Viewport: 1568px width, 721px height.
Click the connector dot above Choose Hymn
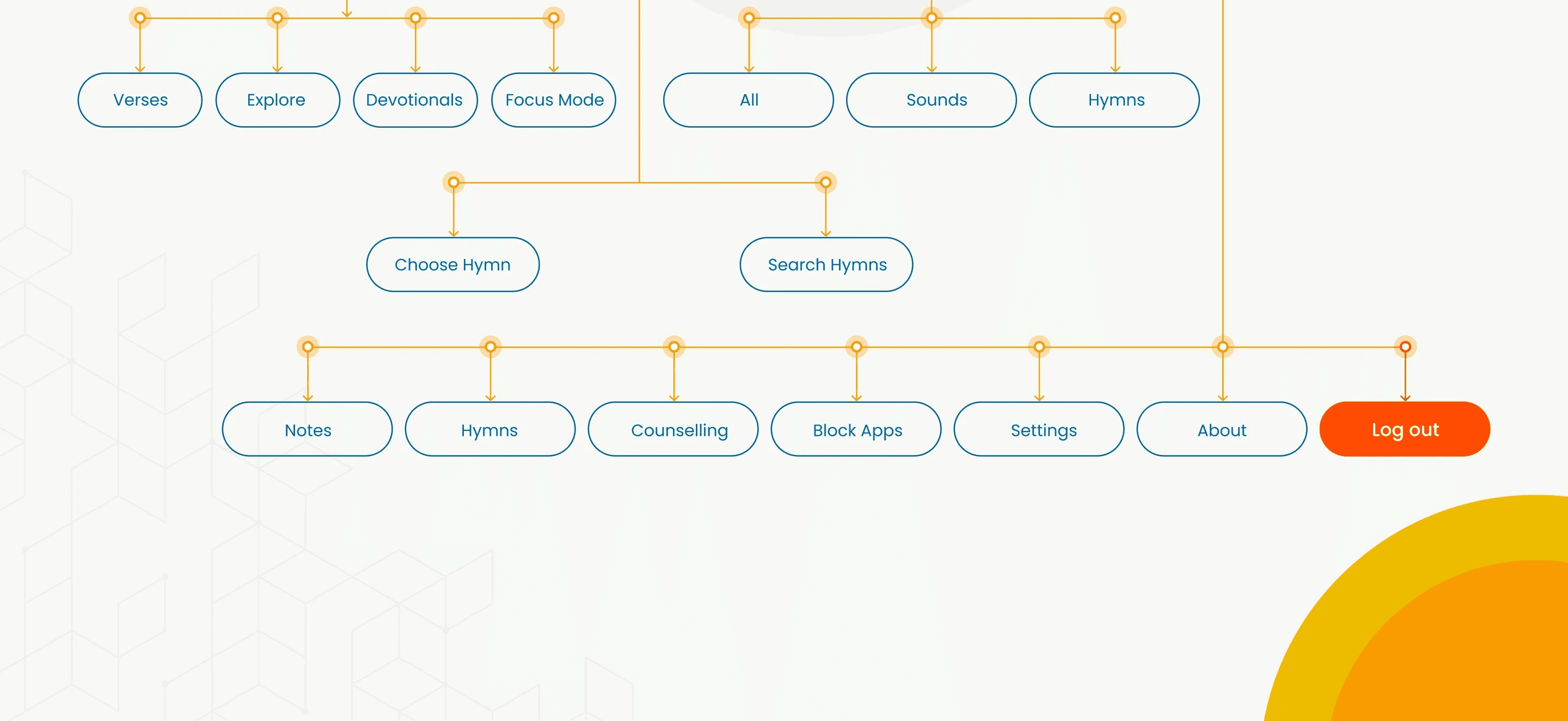point(454,182)
